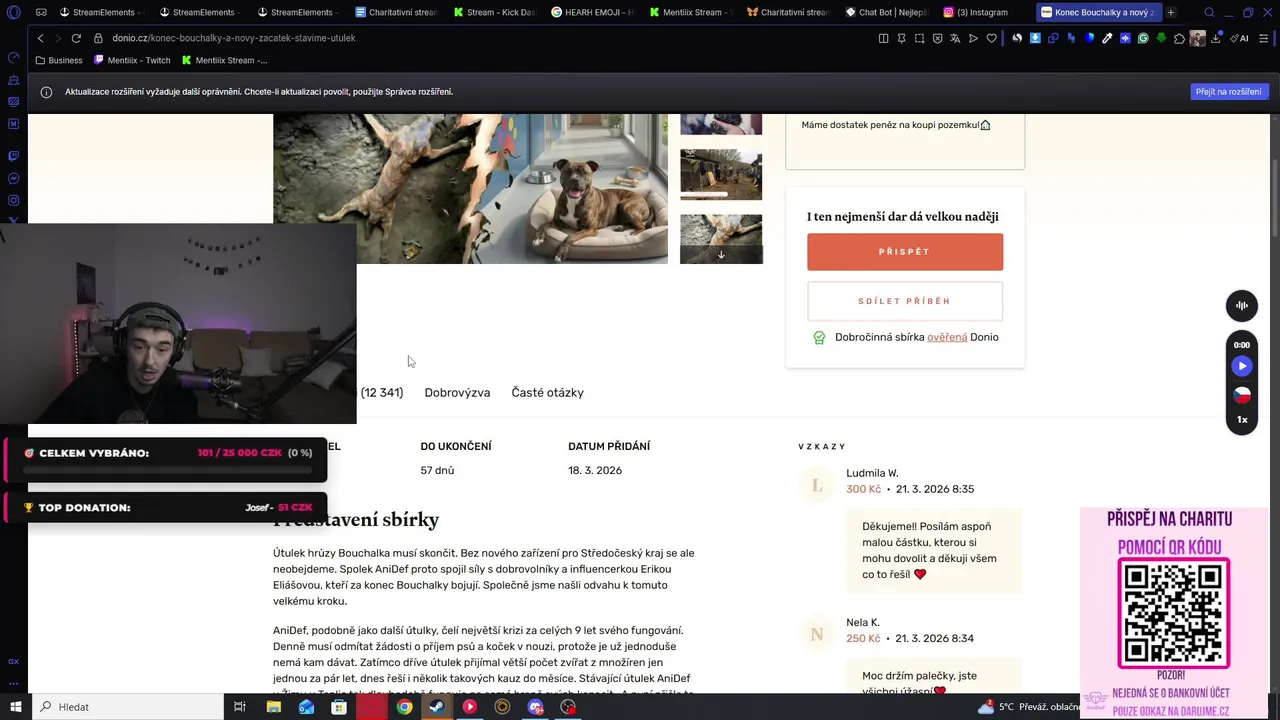1280x720 pixels.
Task: Click the PŘISPĚT donate button
Action: coord(905,252)
